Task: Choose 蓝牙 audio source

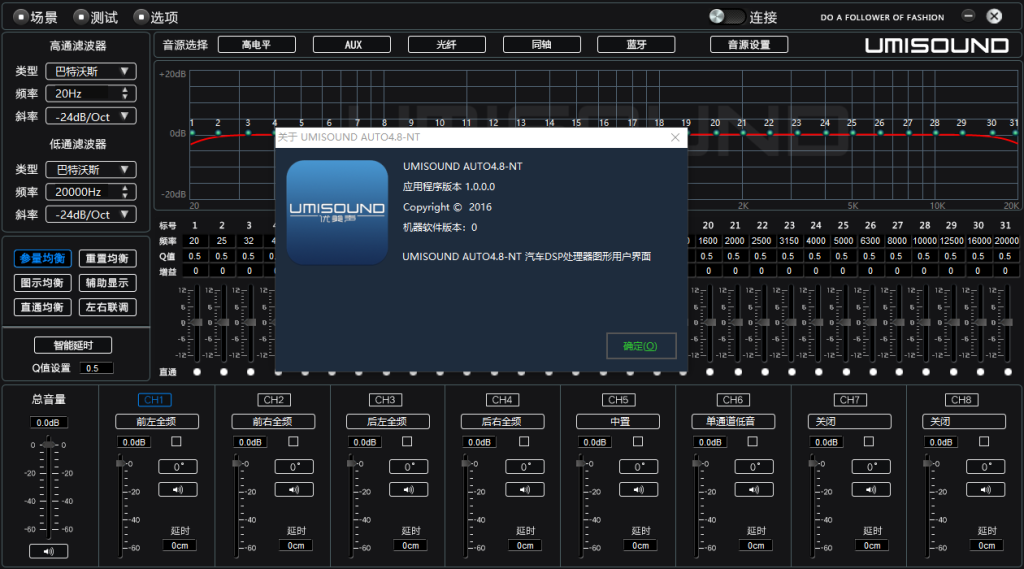Action: click(636, 44)
